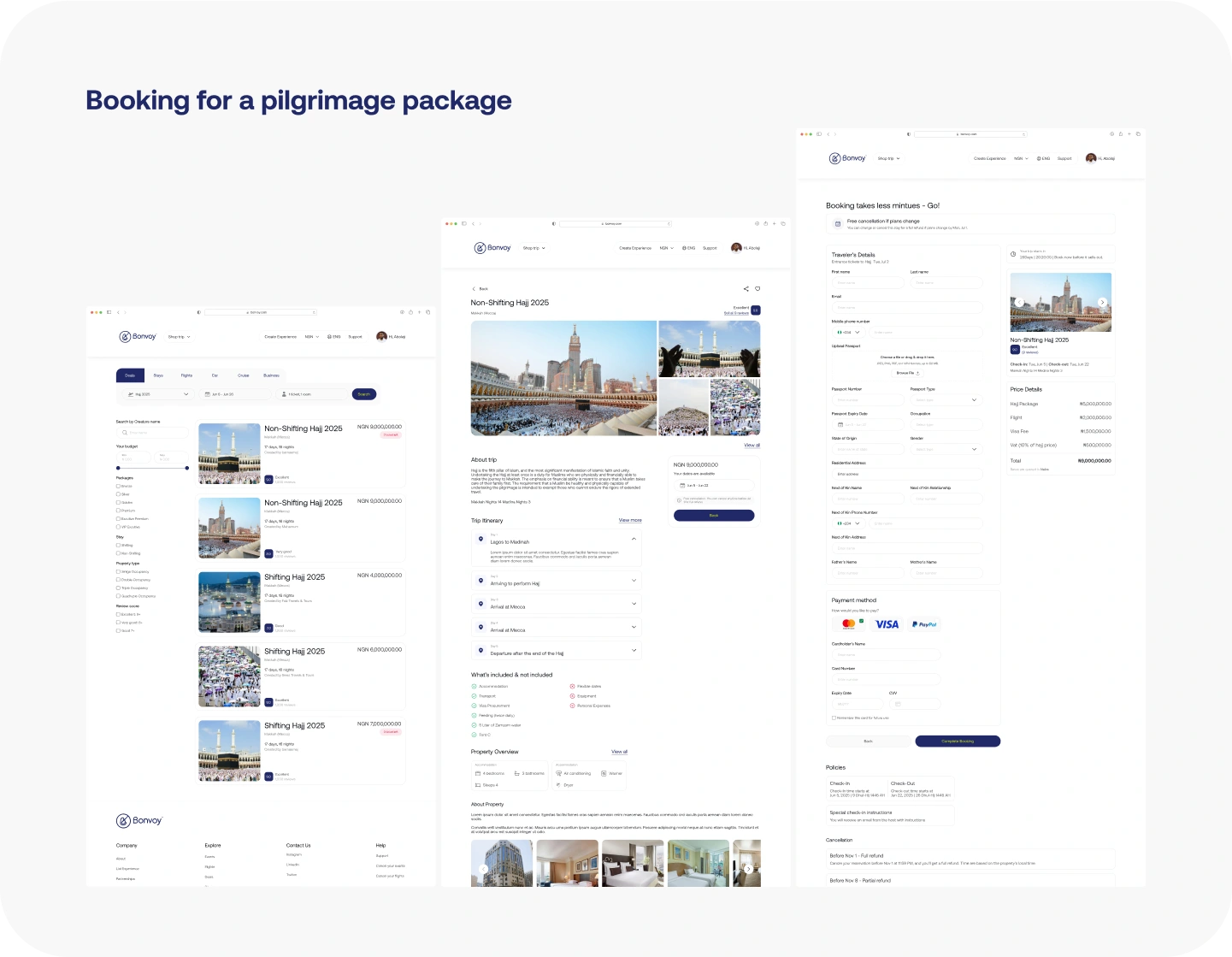The width and height of the screenshot is (1232, 957).
Task: Open Next of Kin phone country code dropdown
Action: (x=848, y=523)
